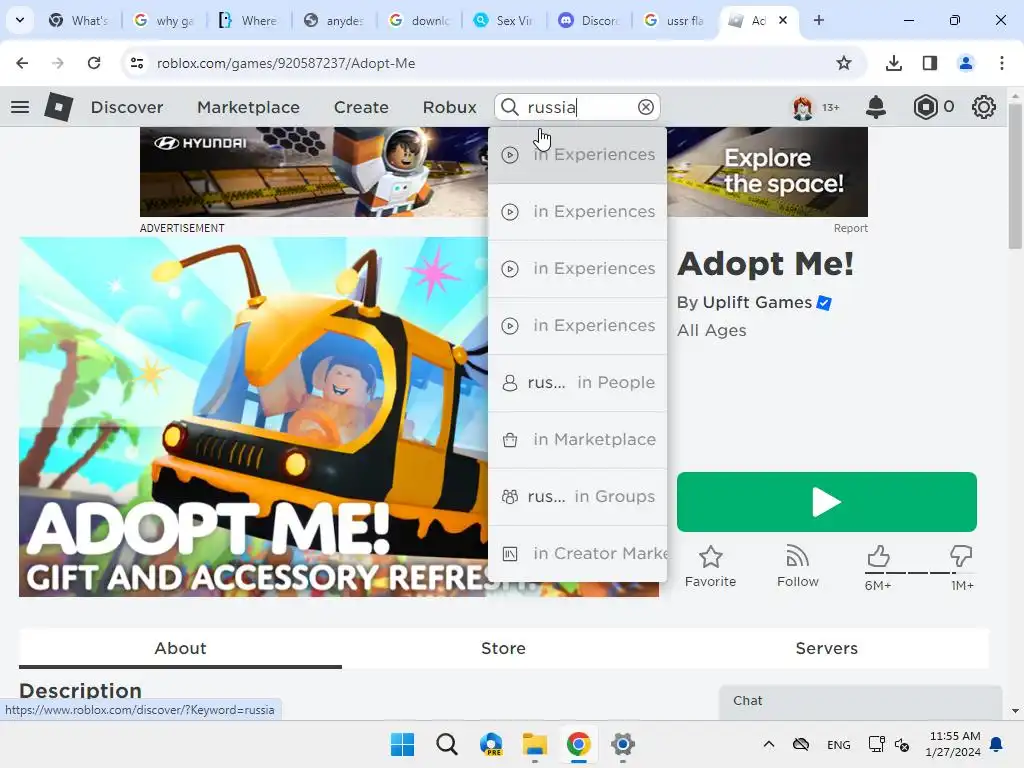The image size is (1024, 768).
Task: Open Settings app from taskbar
Action: (x=623, y=744)
